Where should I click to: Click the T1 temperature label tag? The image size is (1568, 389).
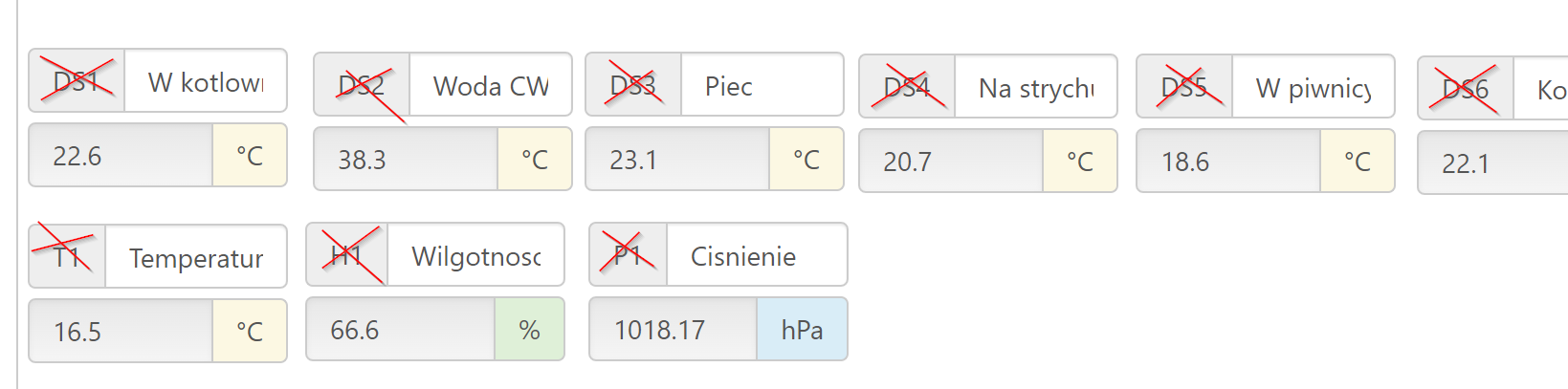(x=68, y=257)
